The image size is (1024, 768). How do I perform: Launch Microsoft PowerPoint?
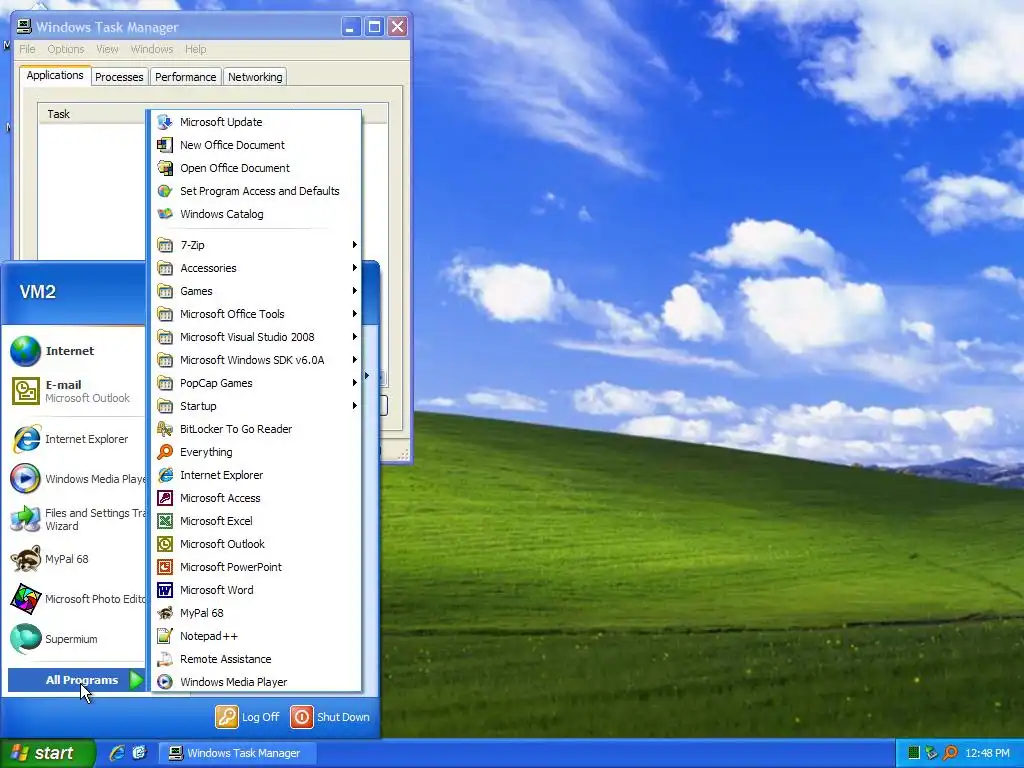point(256,567)
